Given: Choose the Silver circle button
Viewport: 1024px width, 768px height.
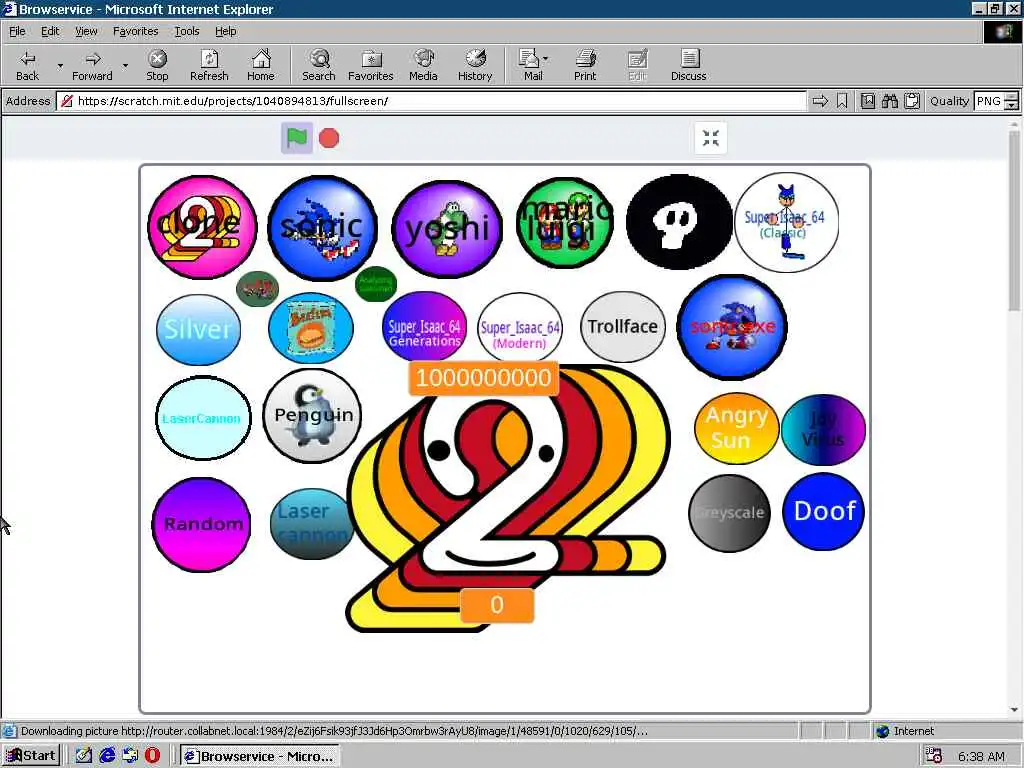Looking at the screenshot, I should [x=199, y=329].
